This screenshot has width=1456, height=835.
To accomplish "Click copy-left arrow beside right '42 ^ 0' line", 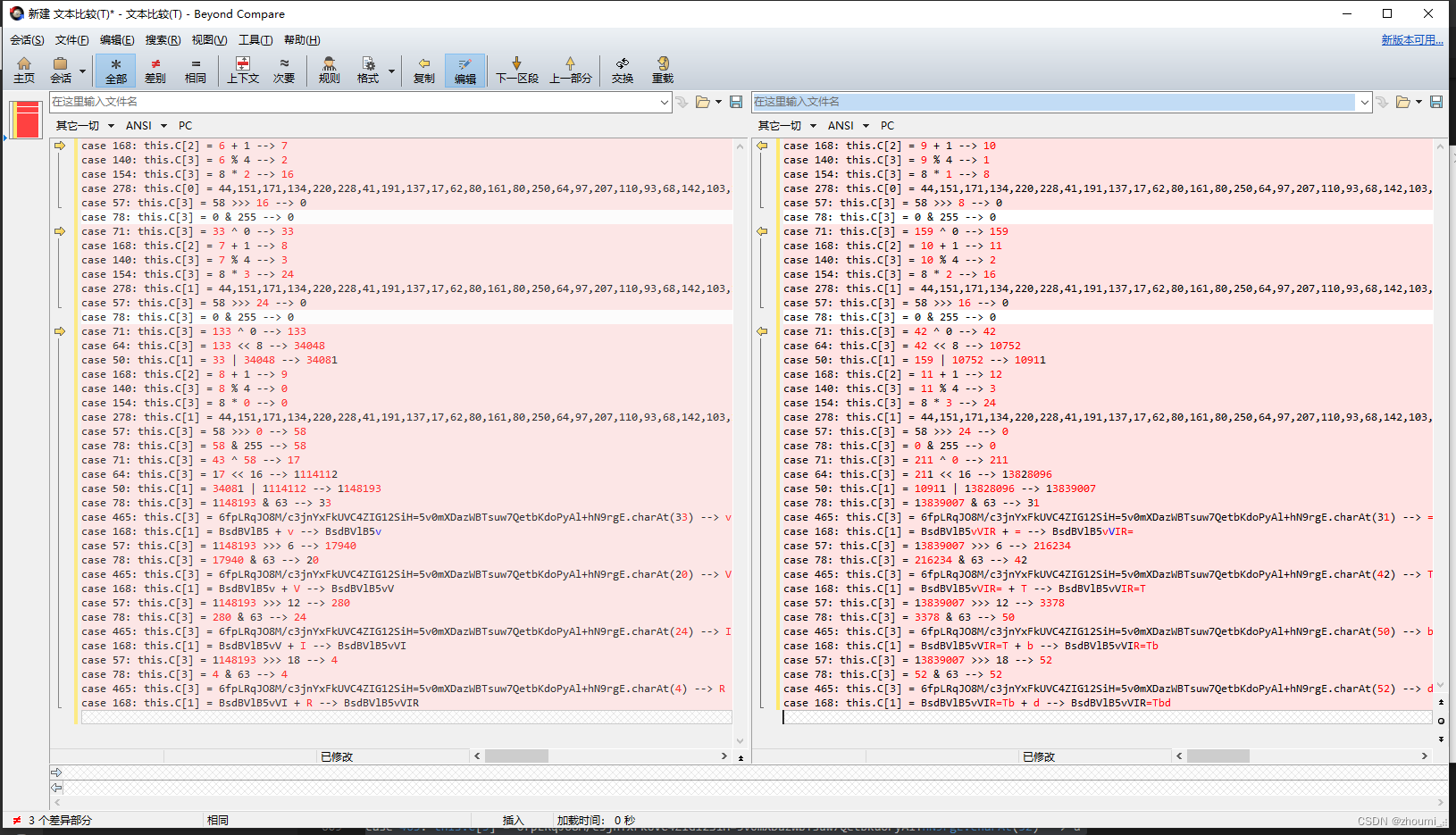I will tap(762, 331).
